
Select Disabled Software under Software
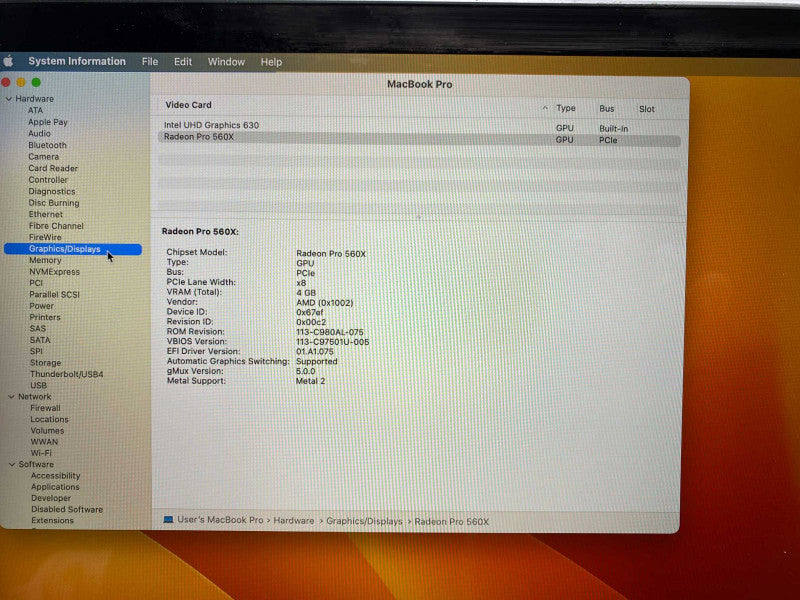pyautogui.click(x=67, y=509)
